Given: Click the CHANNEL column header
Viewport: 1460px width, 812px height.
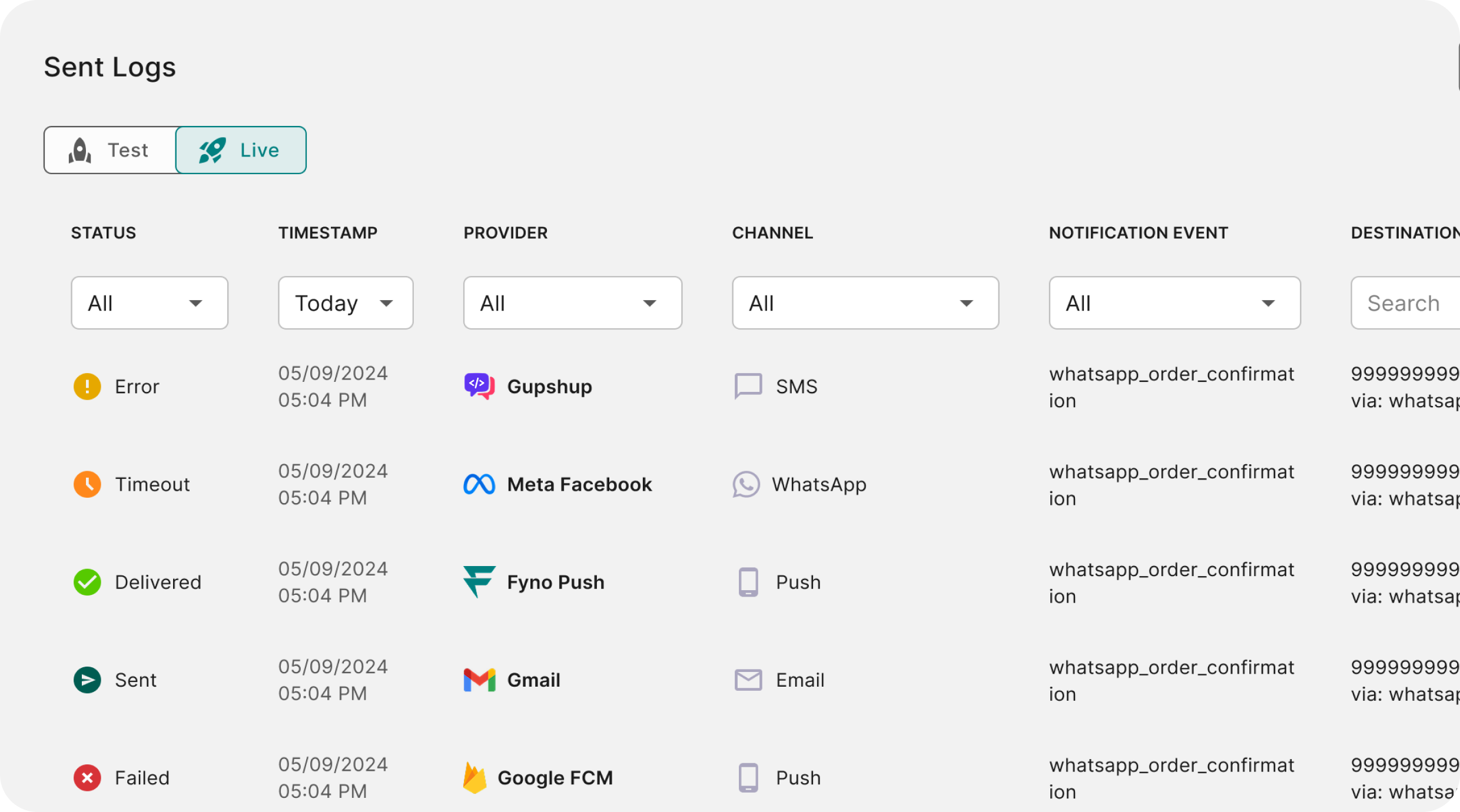Looking at the screenshot, I should pyautogui.click(x=772, y=233).
